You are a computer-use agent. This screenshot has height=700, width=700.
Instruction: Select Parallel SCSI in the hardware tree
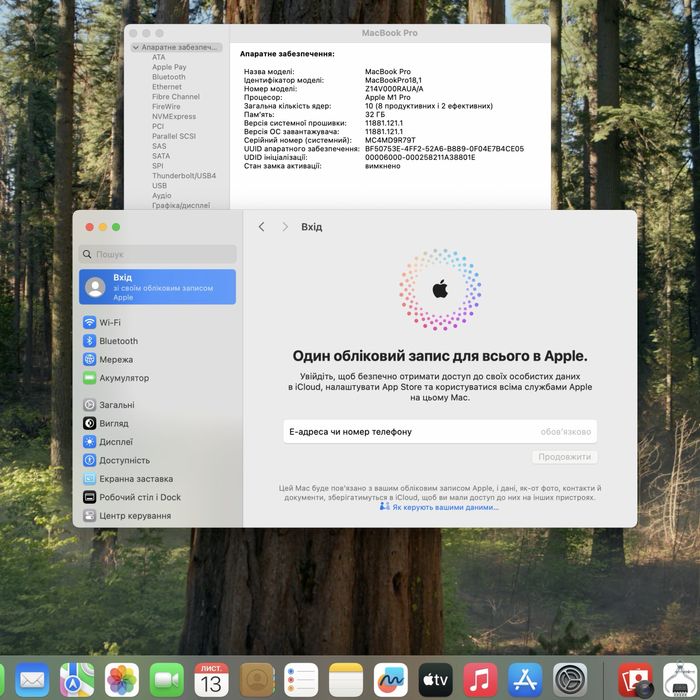[174, 136]
